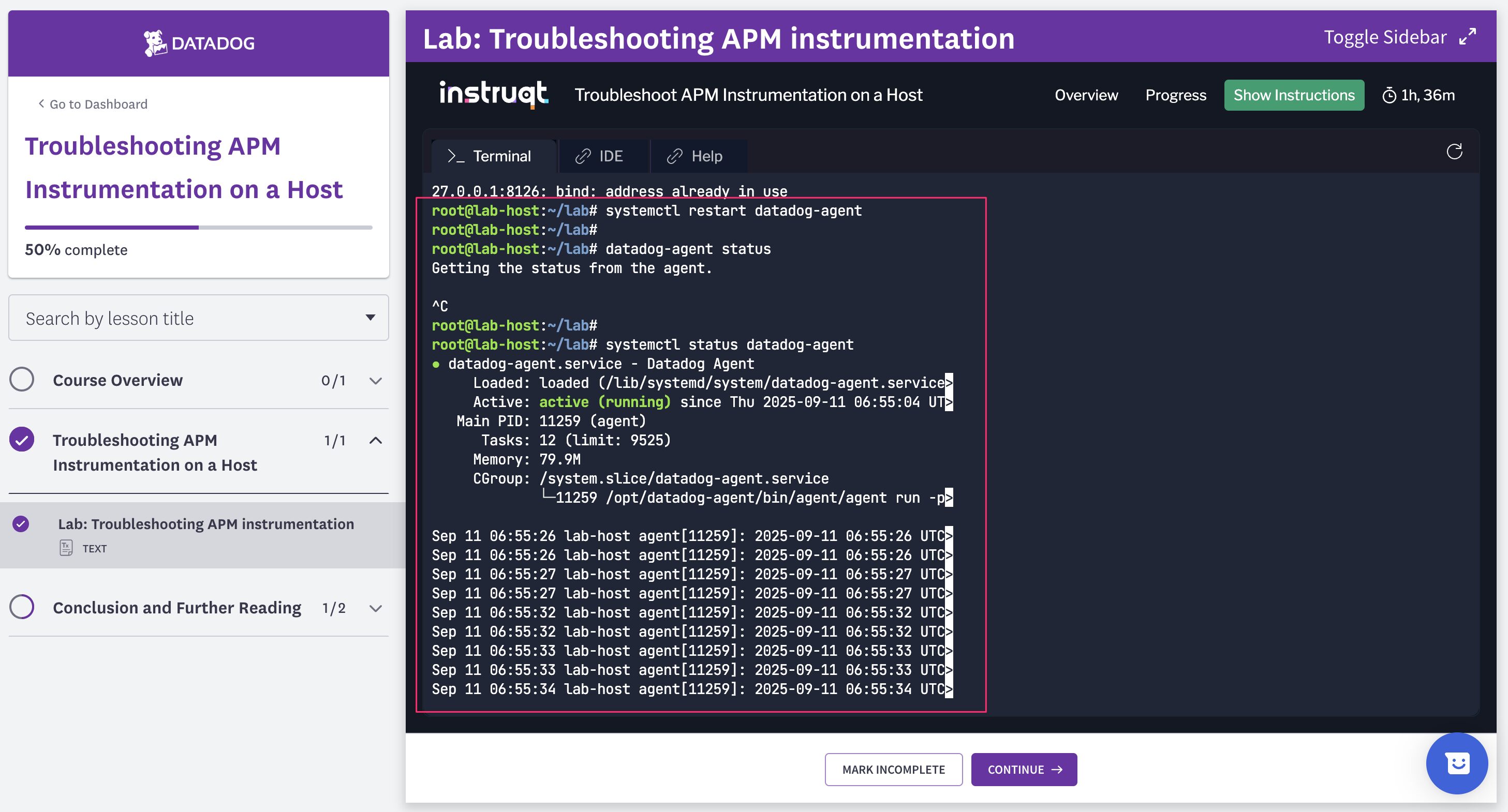
Task: Click the expand arrows icon beside Toggle Sidebar
Action: click(1467, 37)
